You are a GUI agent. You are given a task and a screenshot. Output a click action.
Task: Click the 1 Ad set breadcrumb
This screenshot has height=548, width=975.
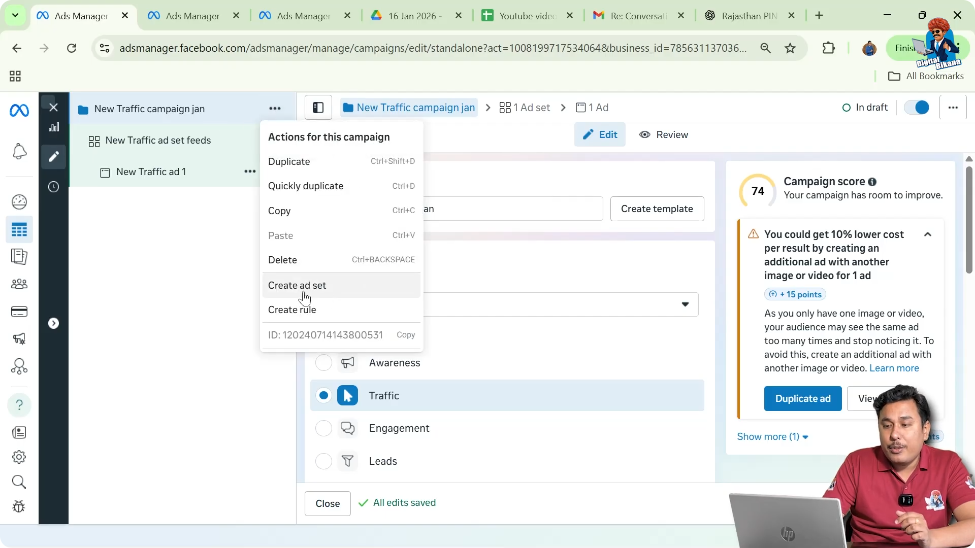(x=525, y=108)
